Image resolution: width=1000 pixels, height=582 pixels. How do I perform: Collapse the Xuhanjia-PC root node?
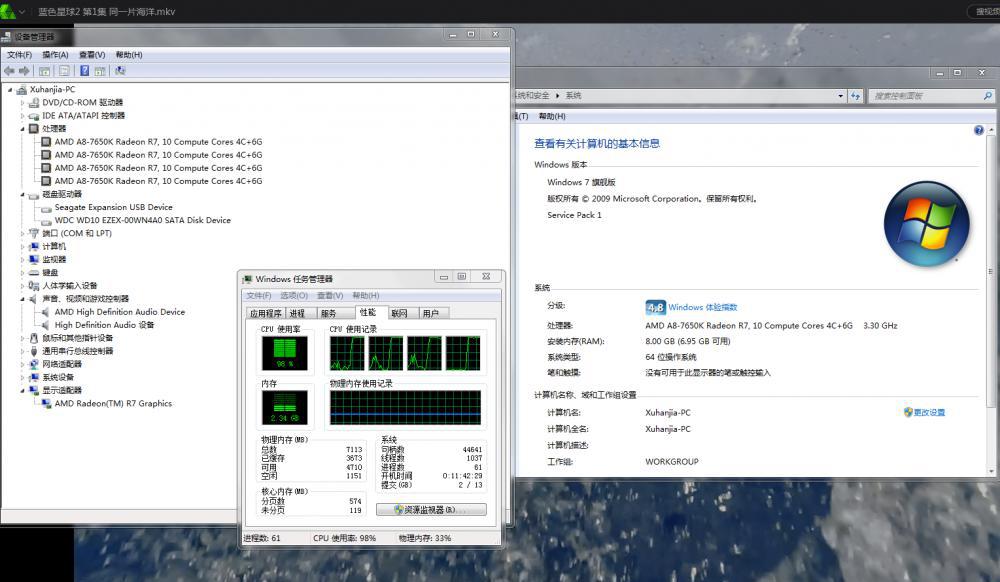[x=10, y=90]
